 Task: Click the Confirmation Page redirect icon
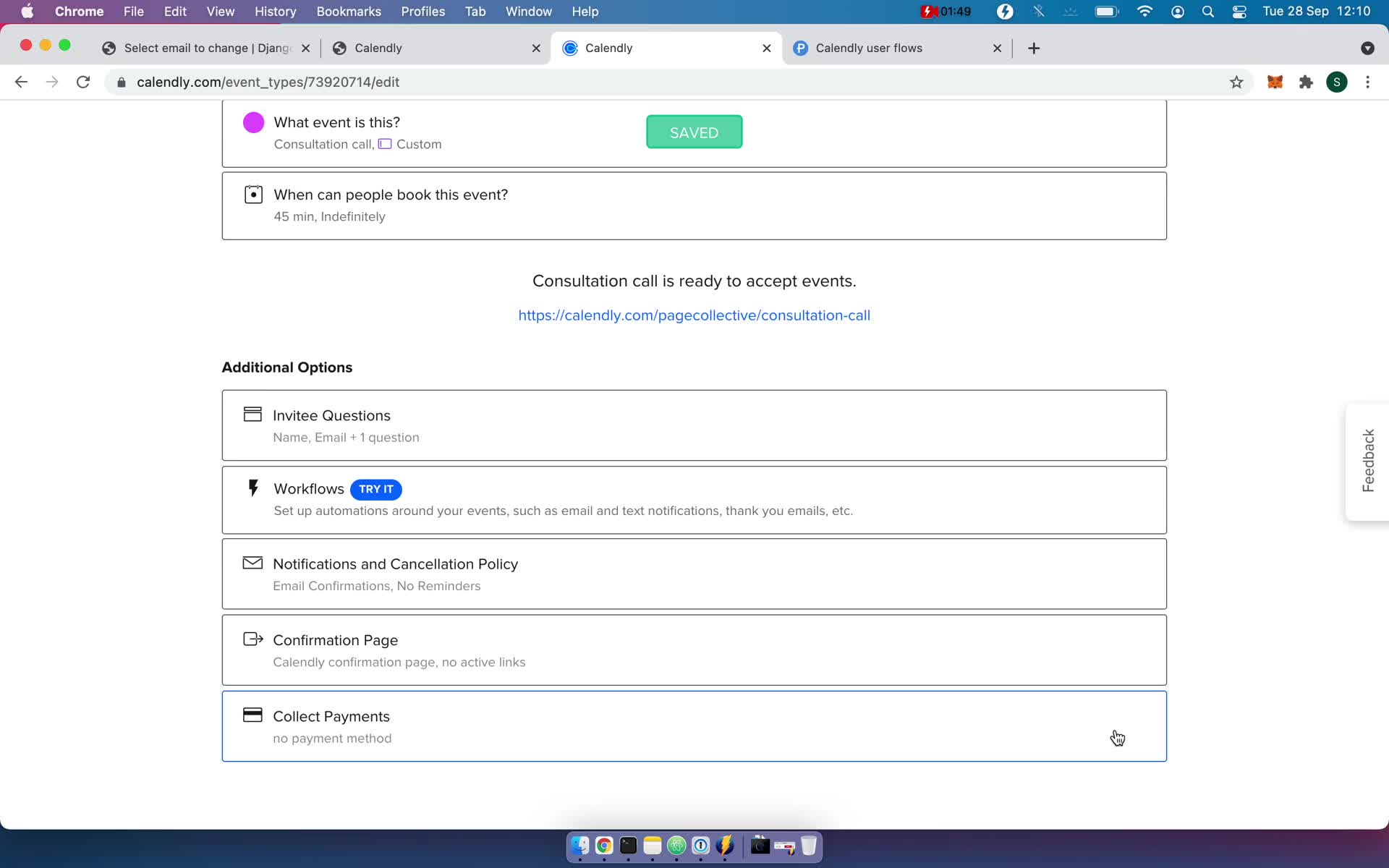click(252, 639)
